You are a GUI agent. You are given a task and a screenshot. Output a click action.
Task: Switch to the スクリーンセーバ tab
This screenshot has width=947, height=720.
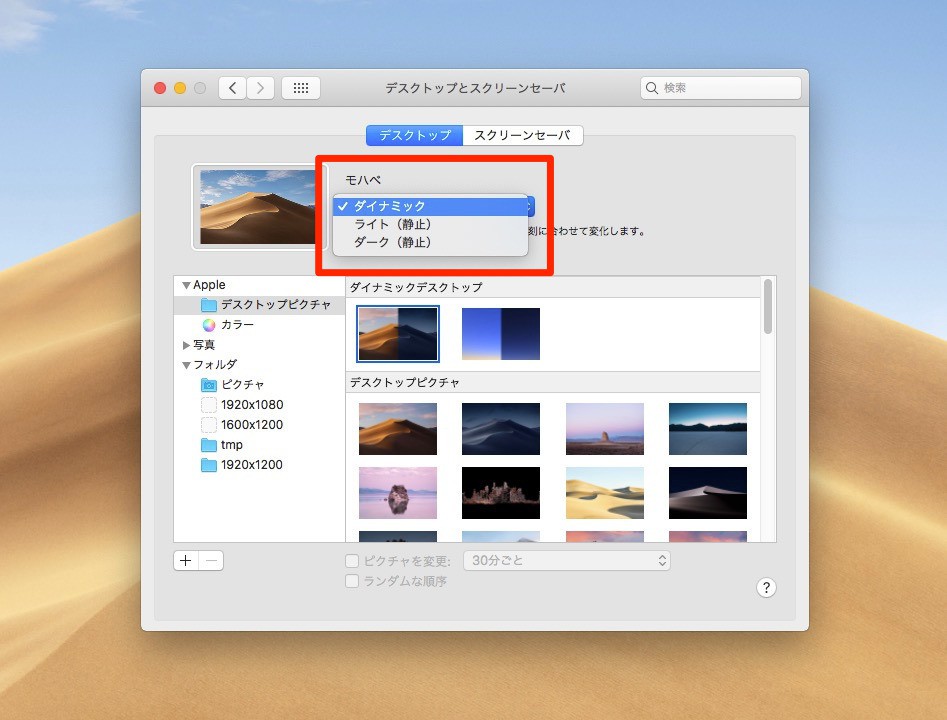[x=522, y=135]
